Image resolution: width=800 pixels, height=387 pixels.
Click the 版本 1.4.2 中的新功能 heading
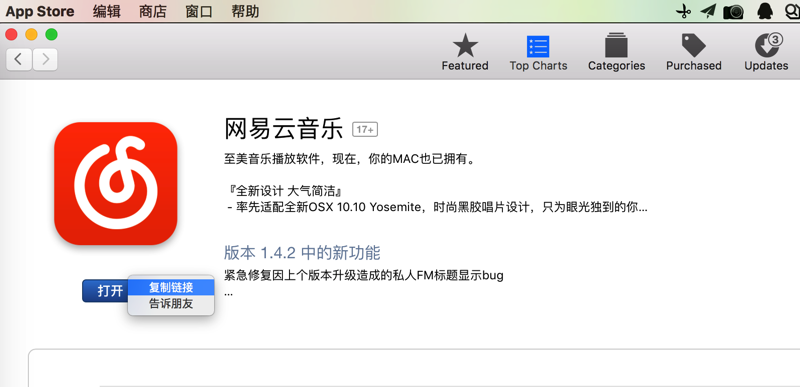pos(302,252)
